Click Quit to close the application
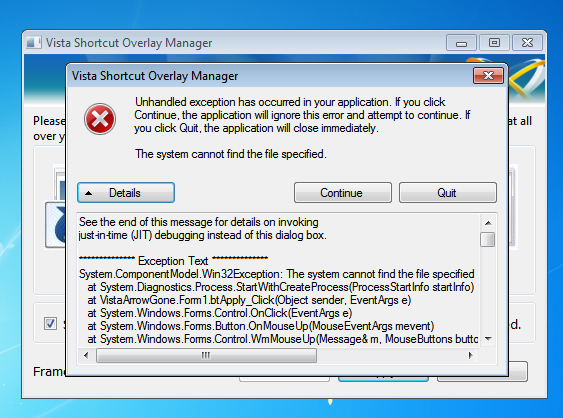 (448, 193)
